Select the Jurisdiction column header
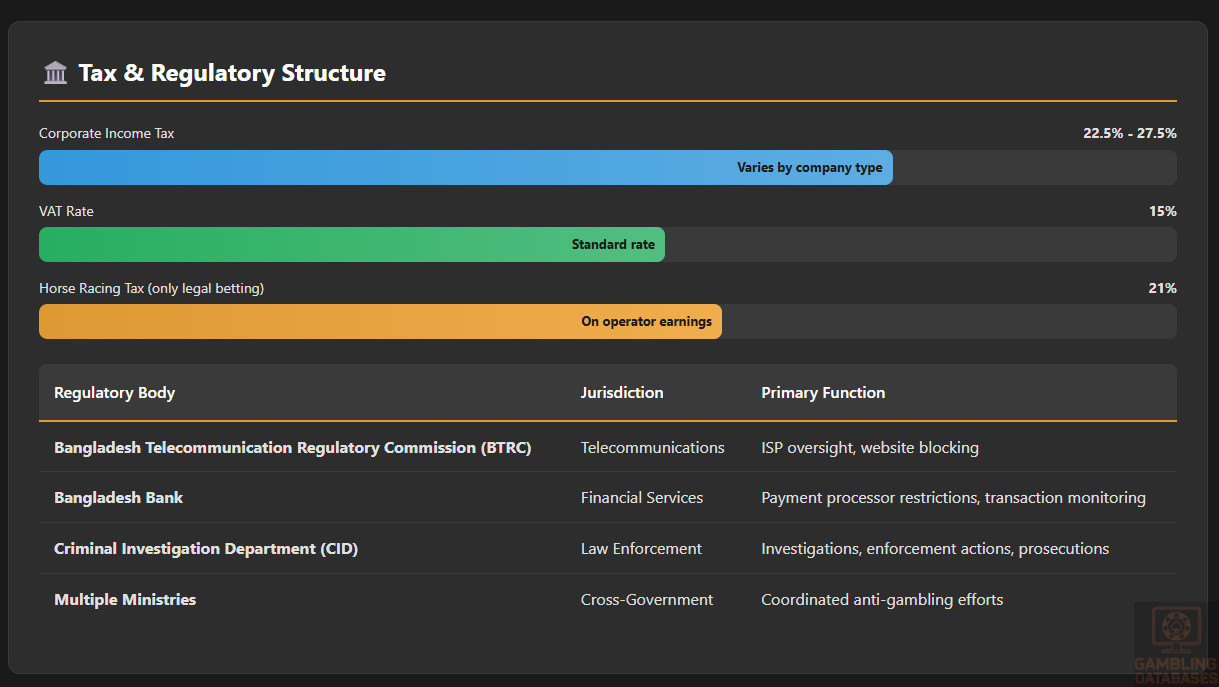 (x=621, y=393)
